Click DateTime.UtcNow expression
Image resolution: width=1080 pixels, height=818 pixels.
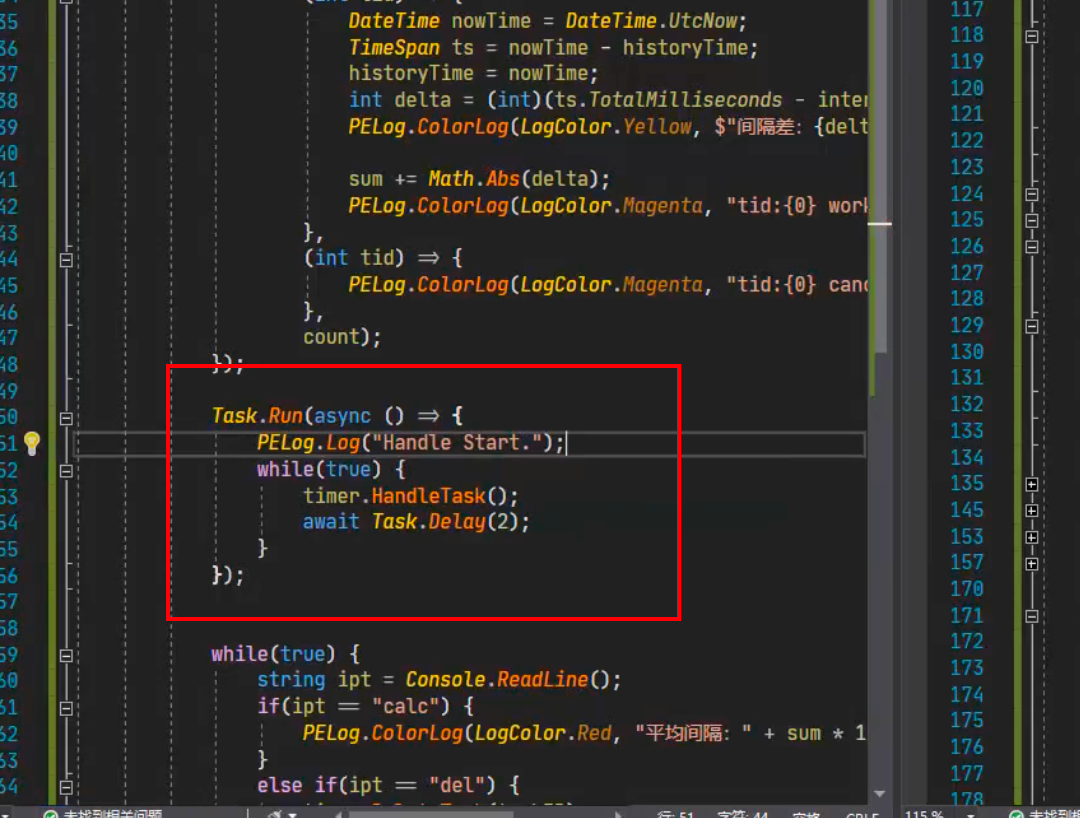click(652, 21)
